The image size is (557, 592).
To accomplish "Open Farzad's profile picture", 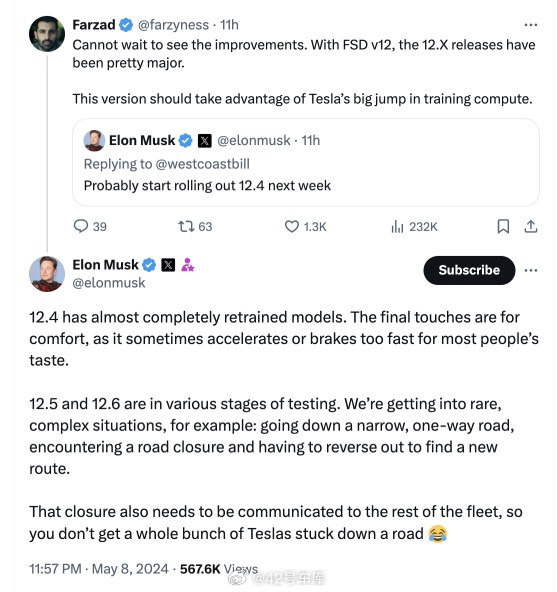I will (47, 34).
